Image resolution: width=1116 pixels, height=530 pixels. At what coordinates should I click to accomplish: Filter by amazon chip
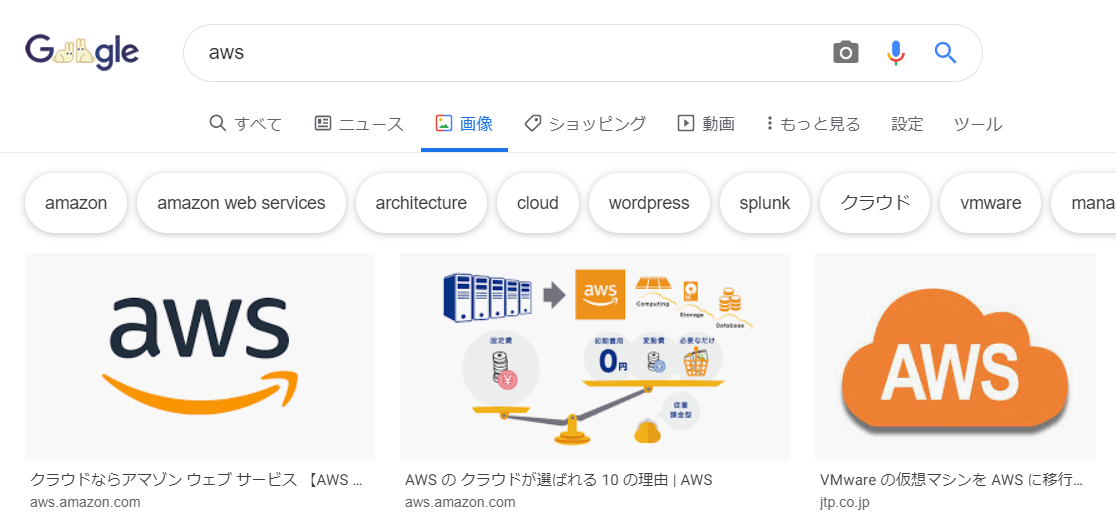point(76,203)
